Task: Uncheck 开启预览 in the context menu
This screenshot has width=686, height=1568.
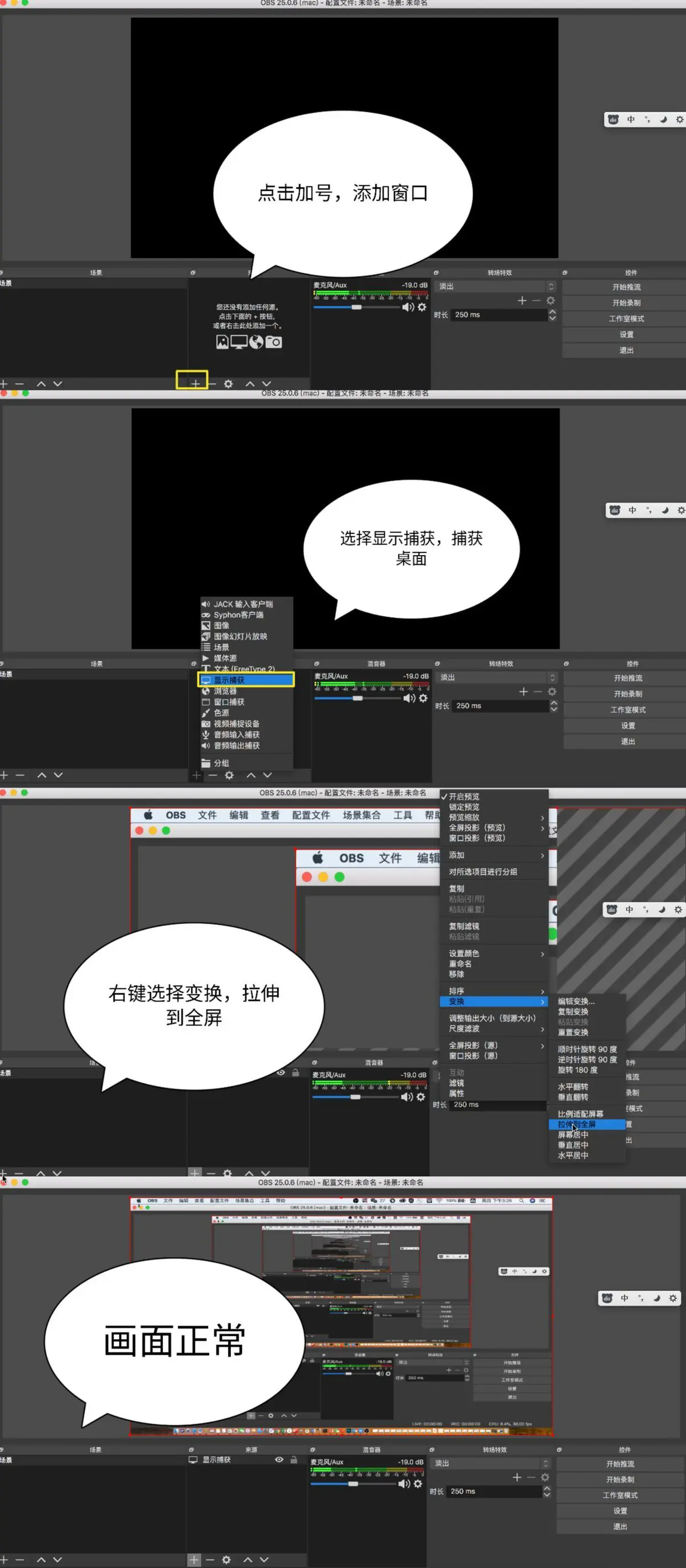Action: tap(464, 797)
